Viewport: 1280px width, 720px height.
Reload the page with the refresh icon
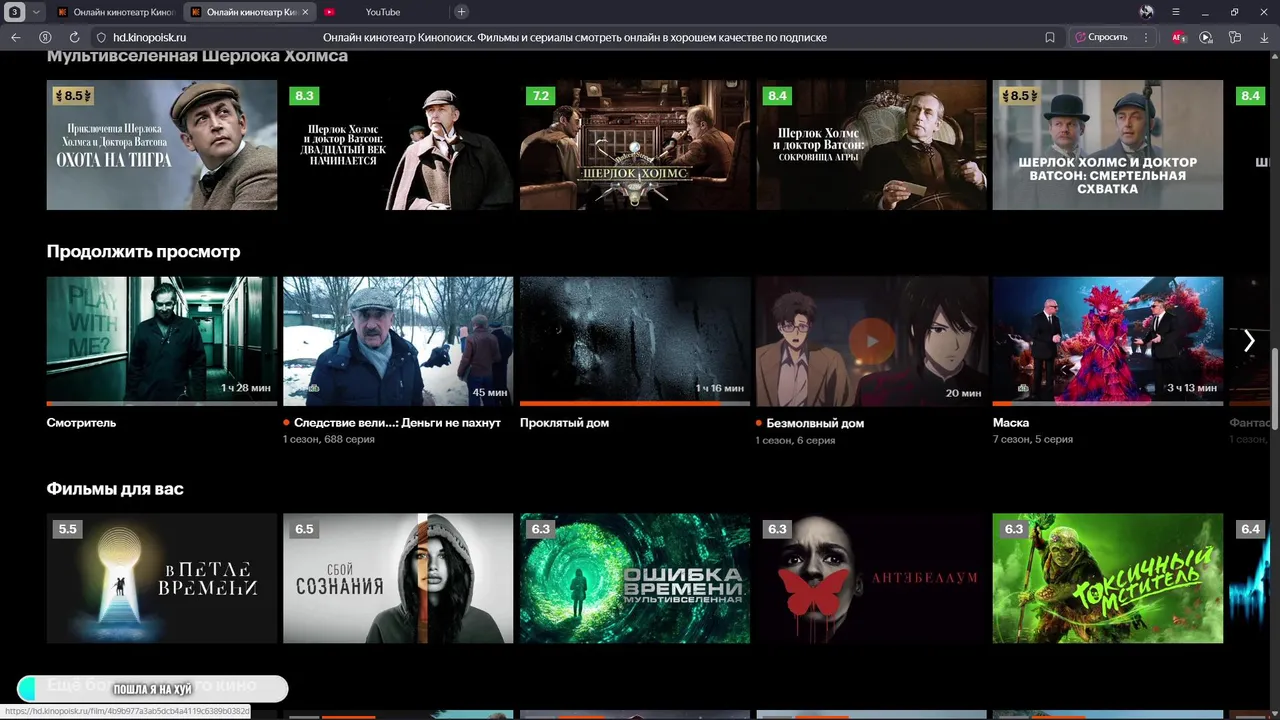click(x=74, y=37)
